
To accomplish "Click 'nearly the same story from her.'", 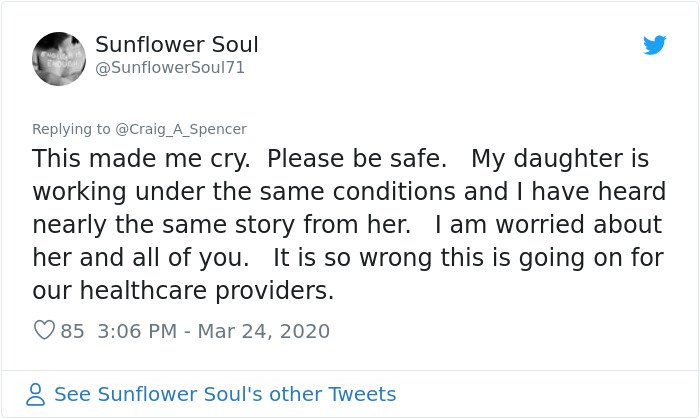I will (221, 225).
